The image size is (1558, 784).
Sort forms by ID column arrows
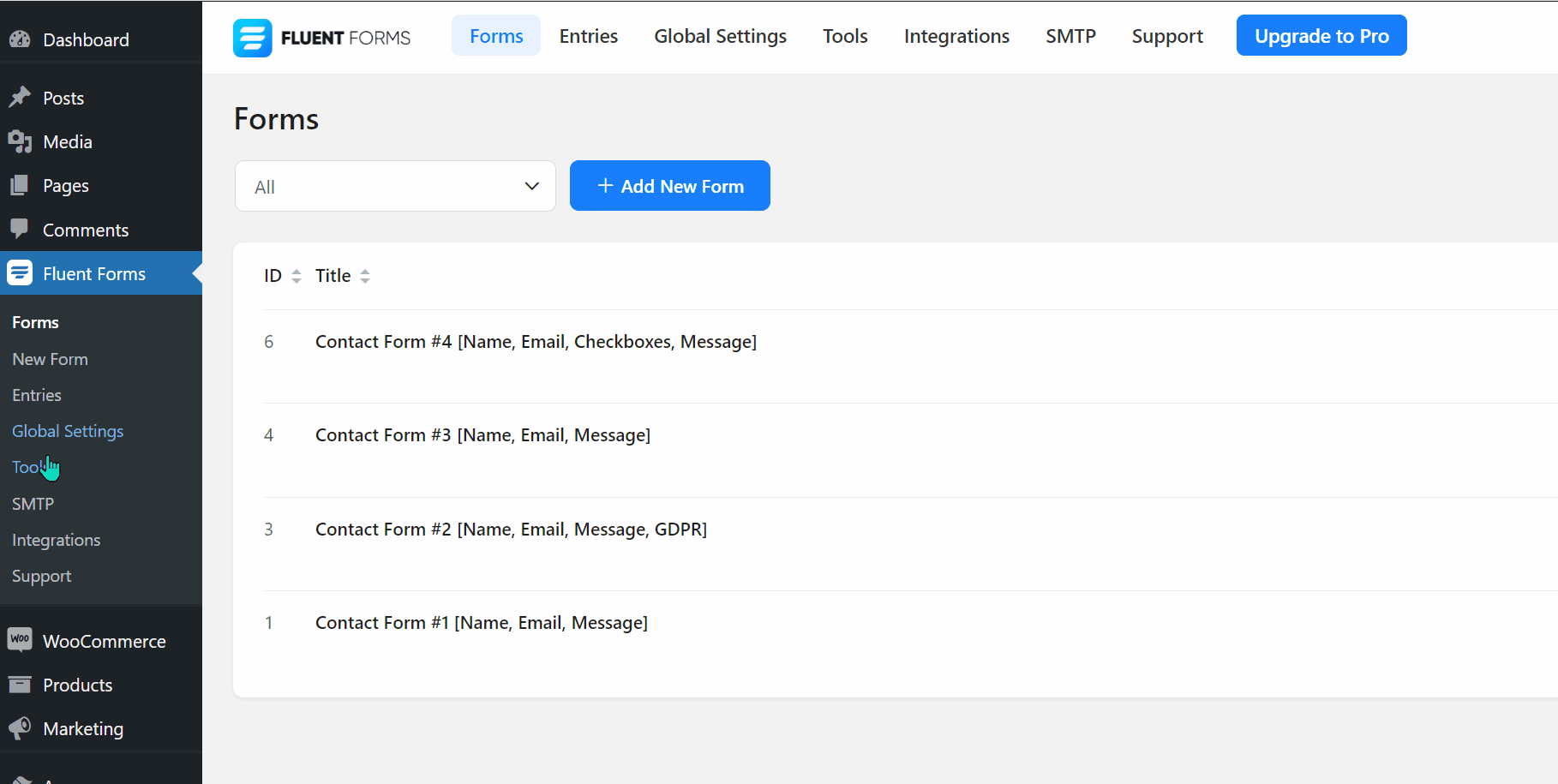tap(297, 276)
